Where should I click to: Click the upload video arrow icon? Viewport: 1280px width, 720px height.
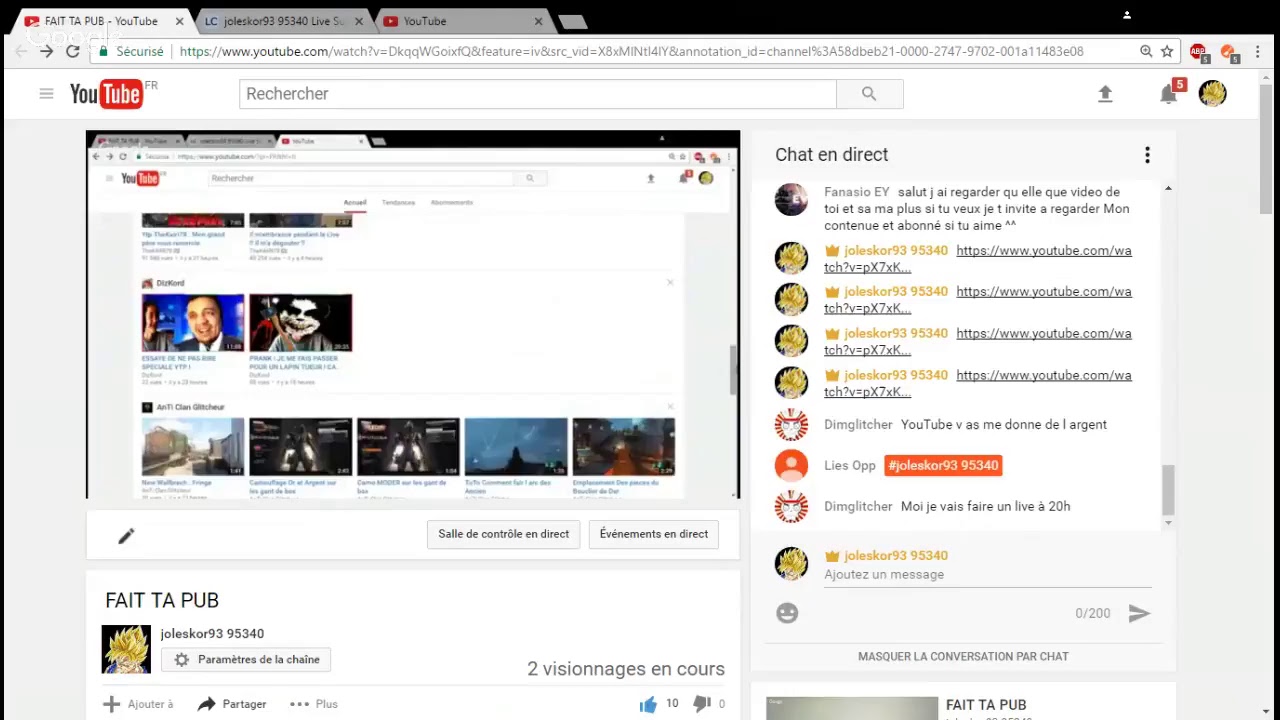[x=1105, y=94]
